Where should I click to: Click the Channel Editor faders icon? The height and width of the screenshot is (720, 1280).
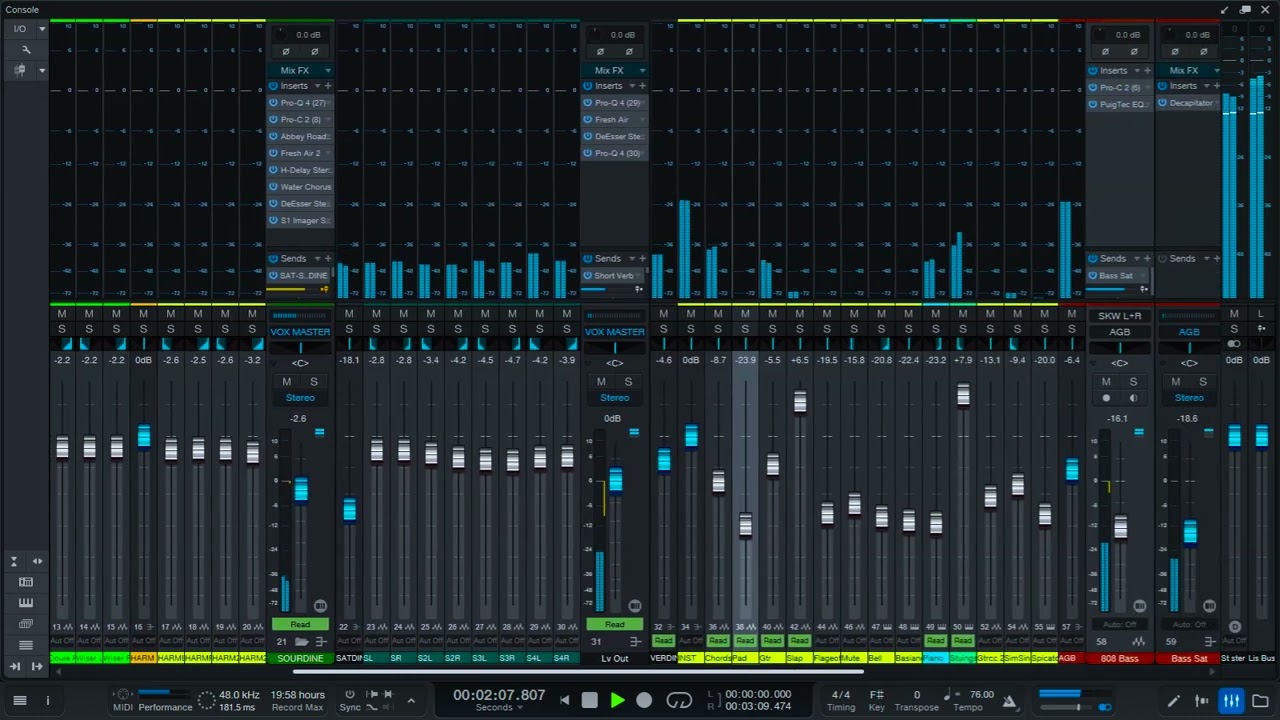[x=1202, y=701]
